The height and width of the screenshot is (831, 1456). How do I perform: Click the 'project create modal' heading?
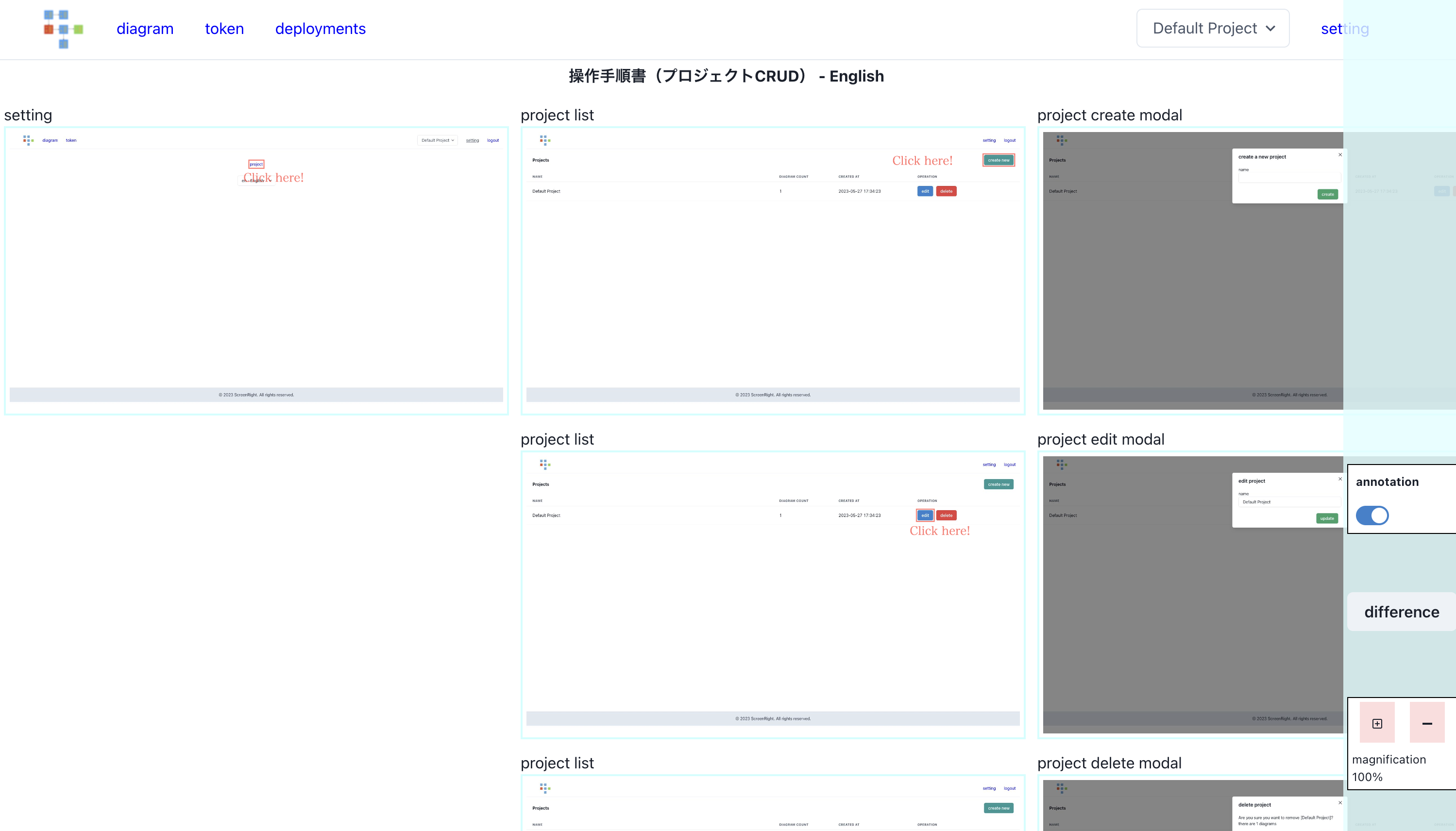click(1109, 115)
